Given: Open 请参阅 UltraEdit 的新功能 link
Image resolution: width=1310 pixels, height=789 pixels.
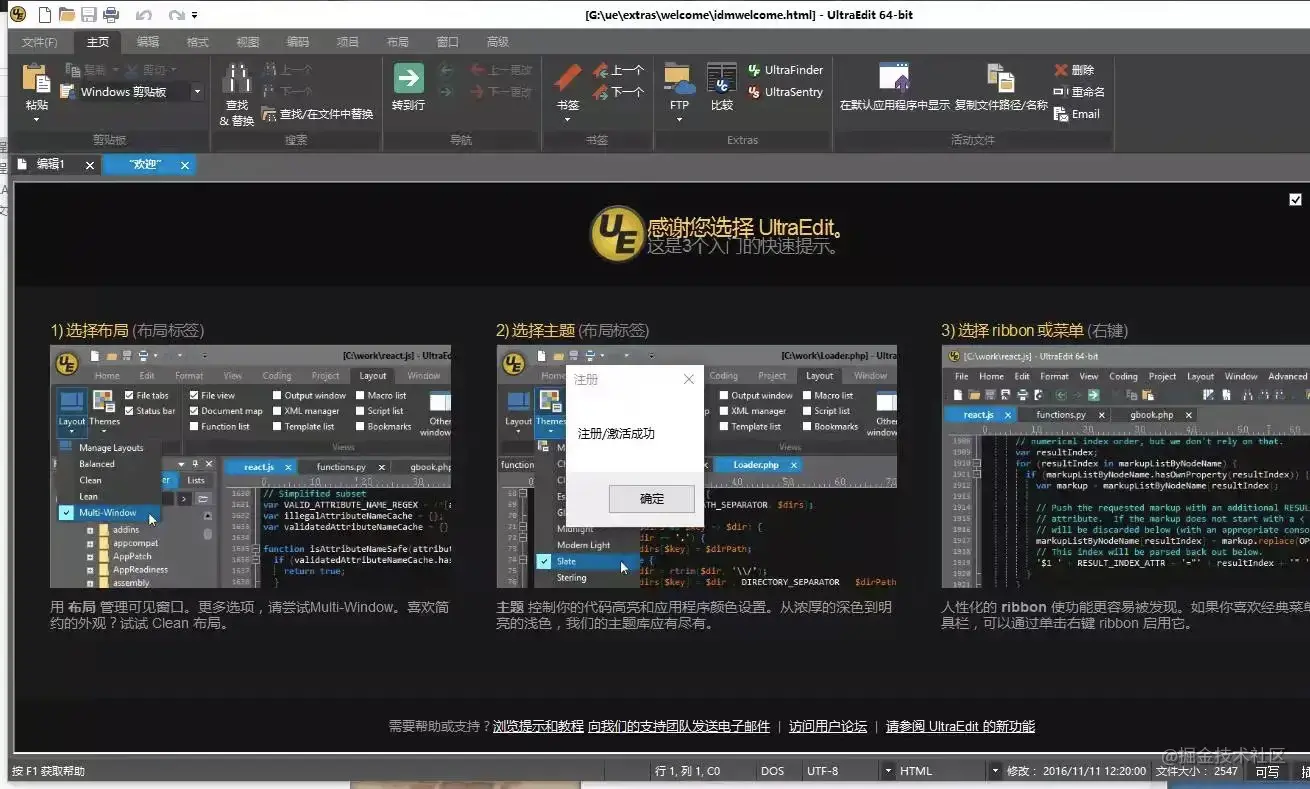Looking at the screenshot, I should [960, 727].
